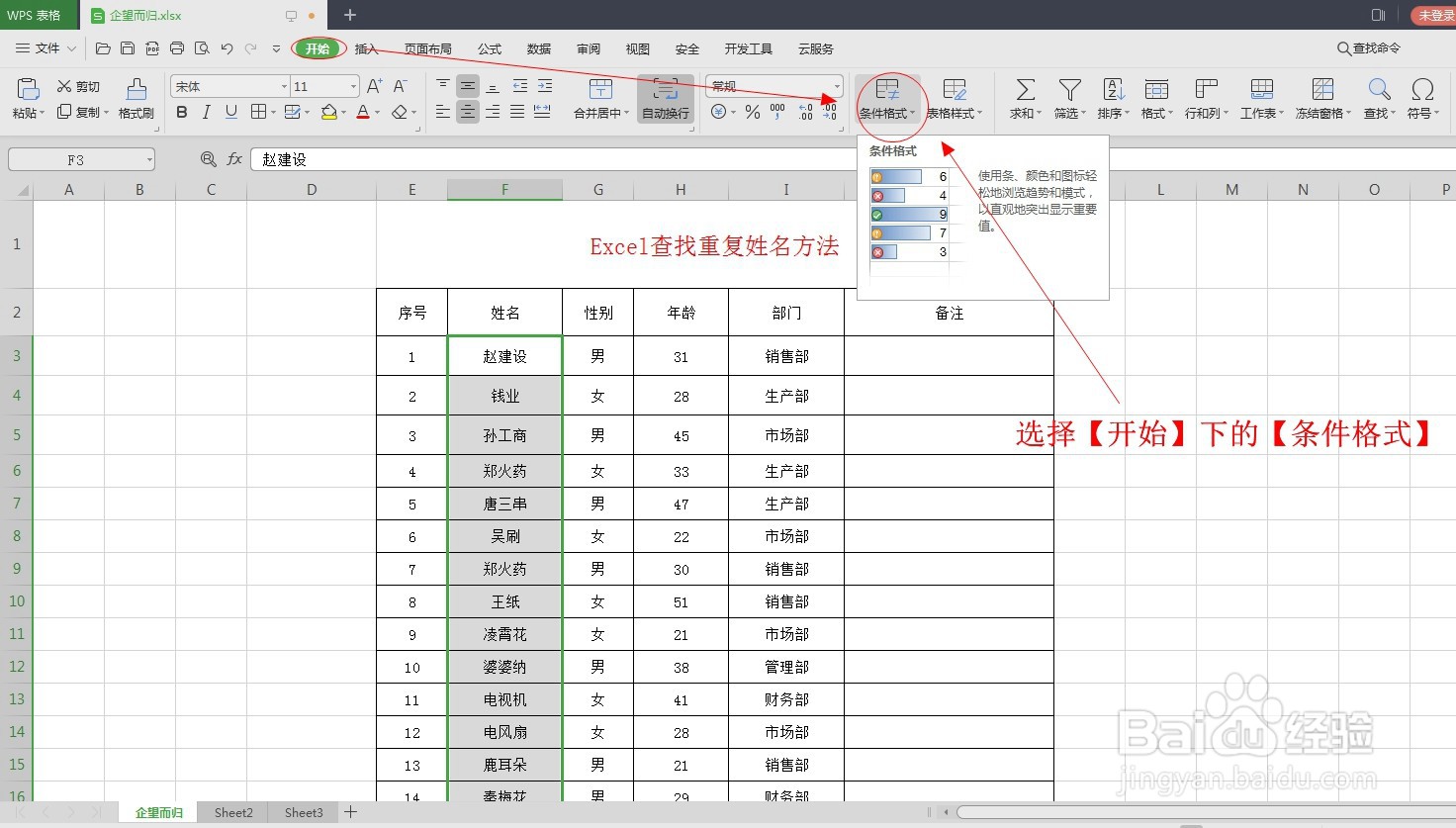The image size is (1456, 828).
Task: Toggle wrap text (自动换行)
Action: click(x=666, y=98)
